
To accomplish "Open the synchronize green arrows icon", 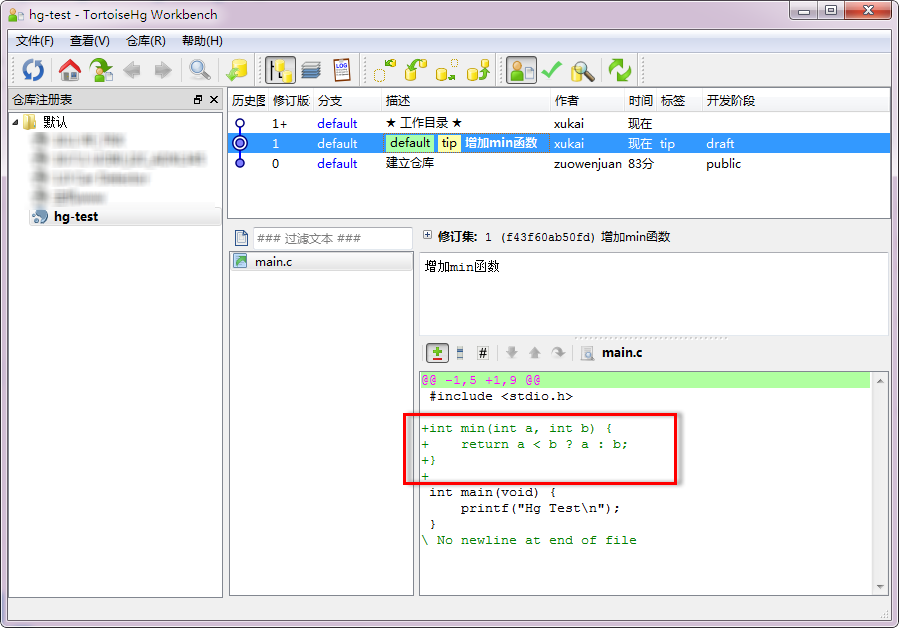I will click(x=620, y=70).
